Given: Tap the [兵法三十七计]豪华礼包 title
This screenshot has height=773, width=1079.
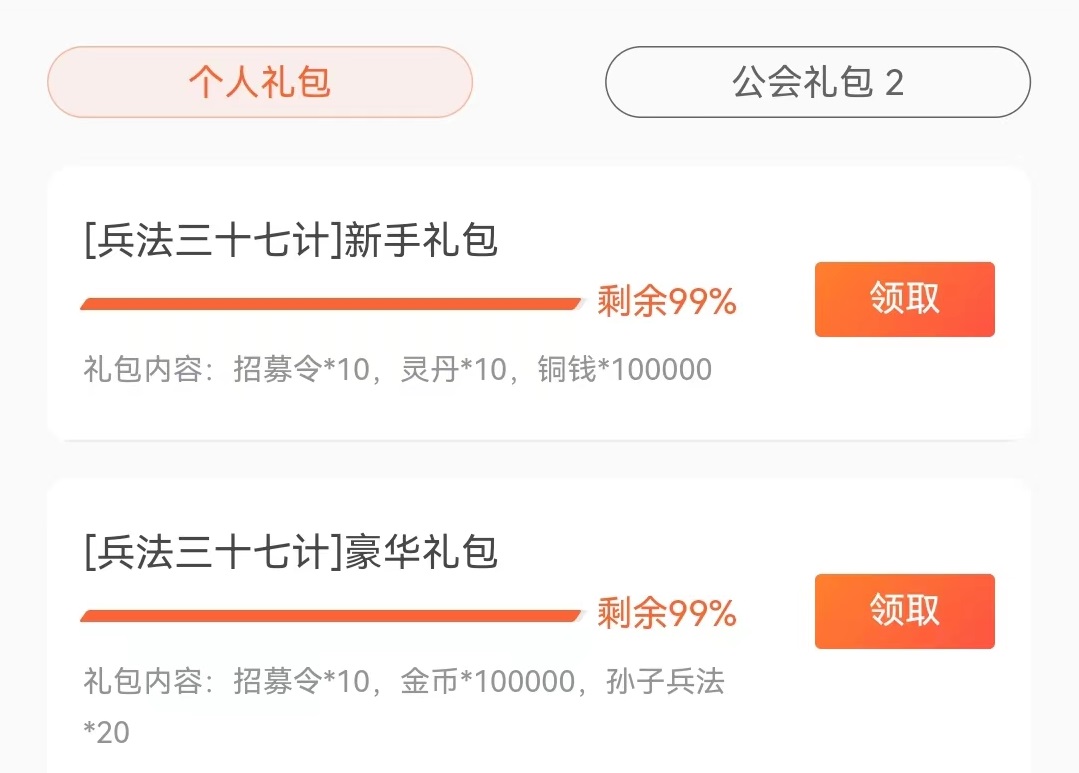Looking at the screenshot, I should (x=291, y=552).
